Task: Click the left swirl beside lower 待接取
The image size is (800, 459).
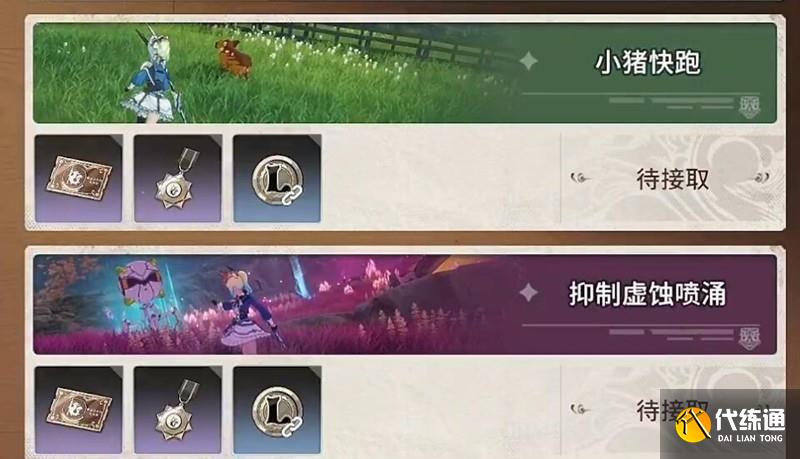Action: (581, 409)
